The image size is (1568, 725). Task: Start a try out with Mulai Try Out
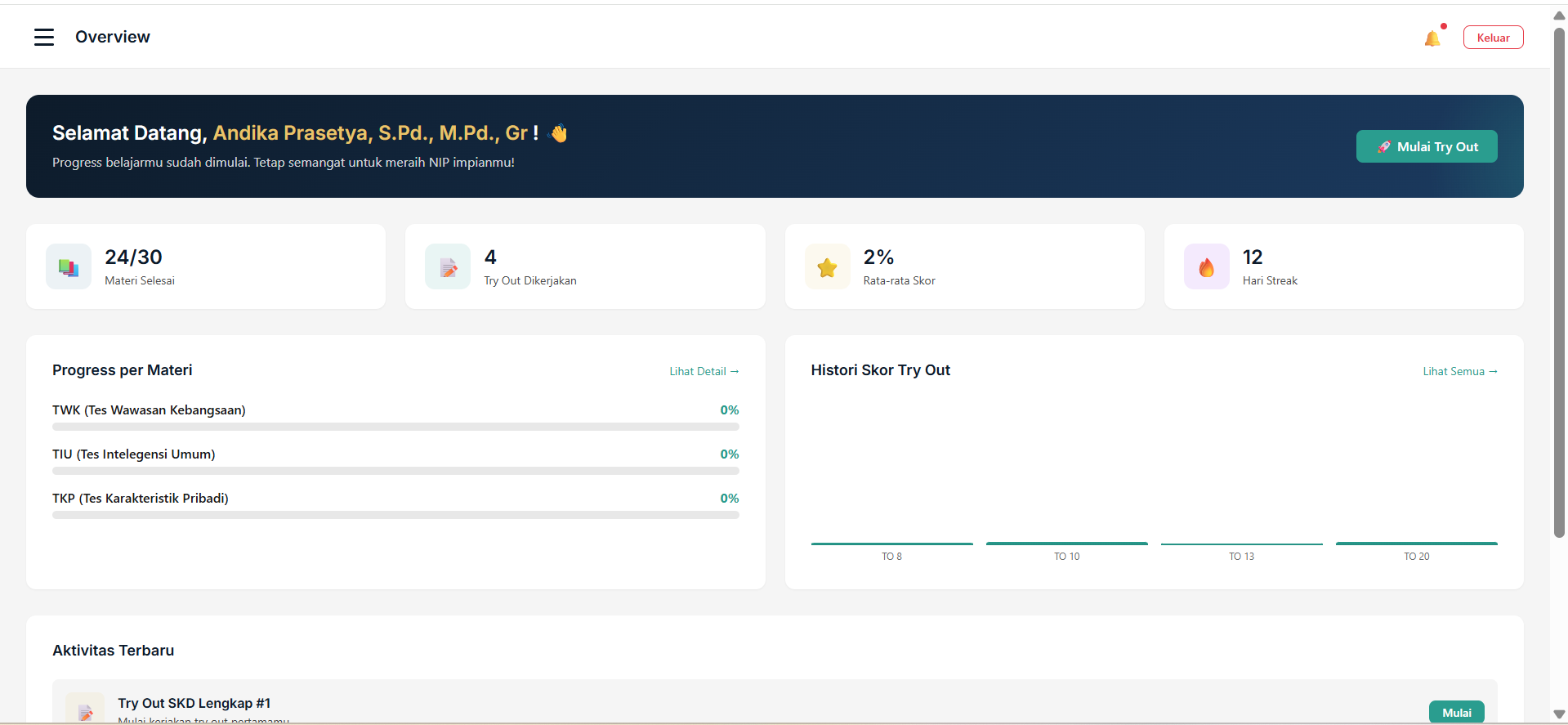(x=1426, y=147)
